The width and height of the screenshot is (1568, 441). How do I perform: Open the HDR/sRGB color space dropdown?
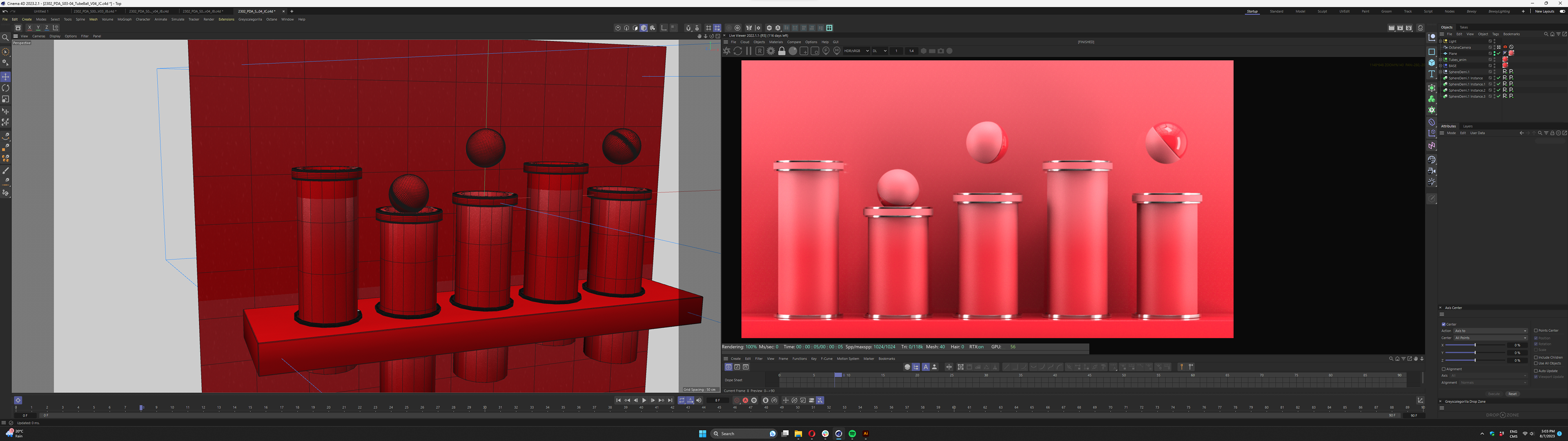[856, 51]
